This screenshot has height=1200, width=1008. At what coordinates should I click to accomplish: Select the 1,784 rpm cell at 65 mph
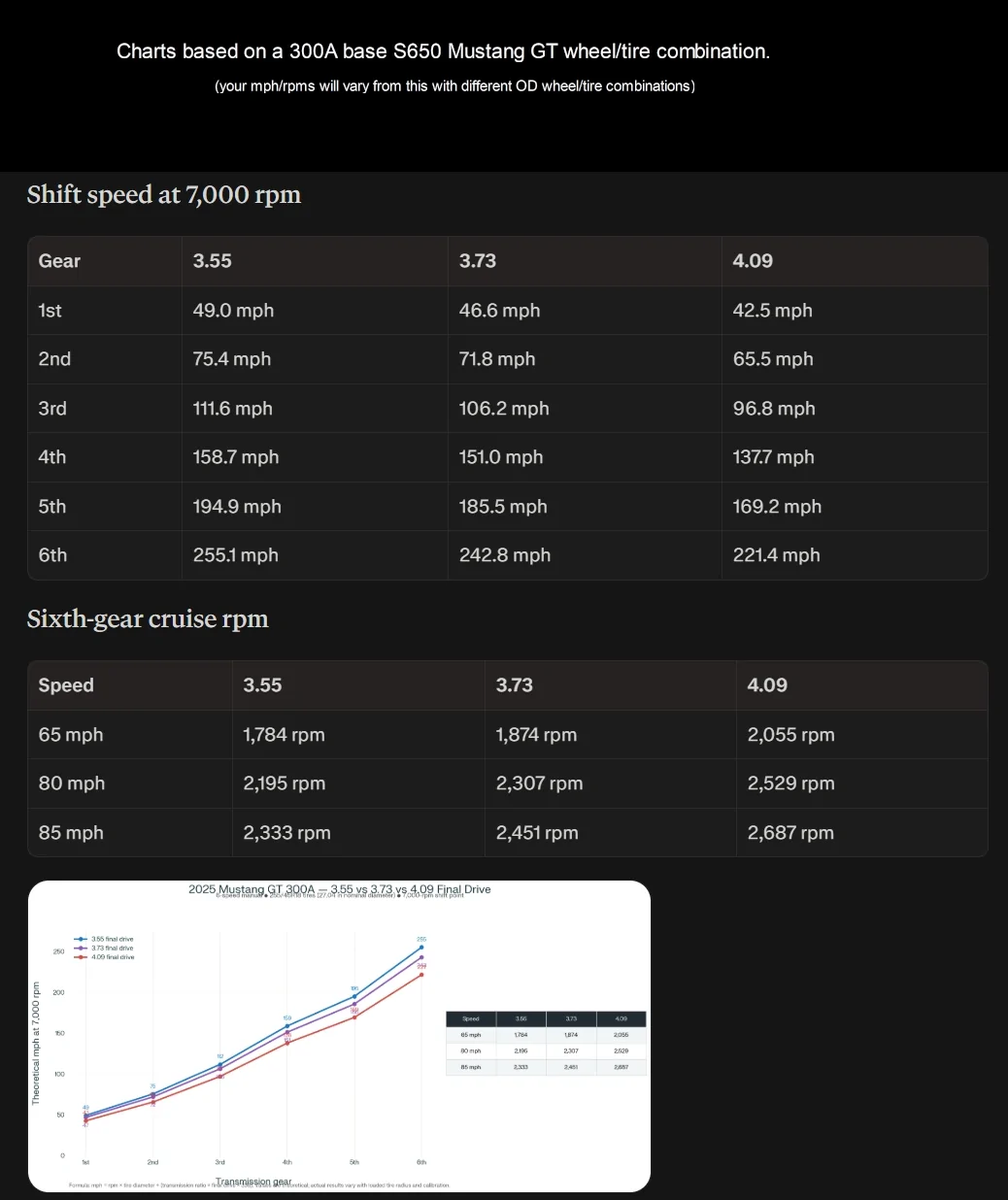coord(284,735)
